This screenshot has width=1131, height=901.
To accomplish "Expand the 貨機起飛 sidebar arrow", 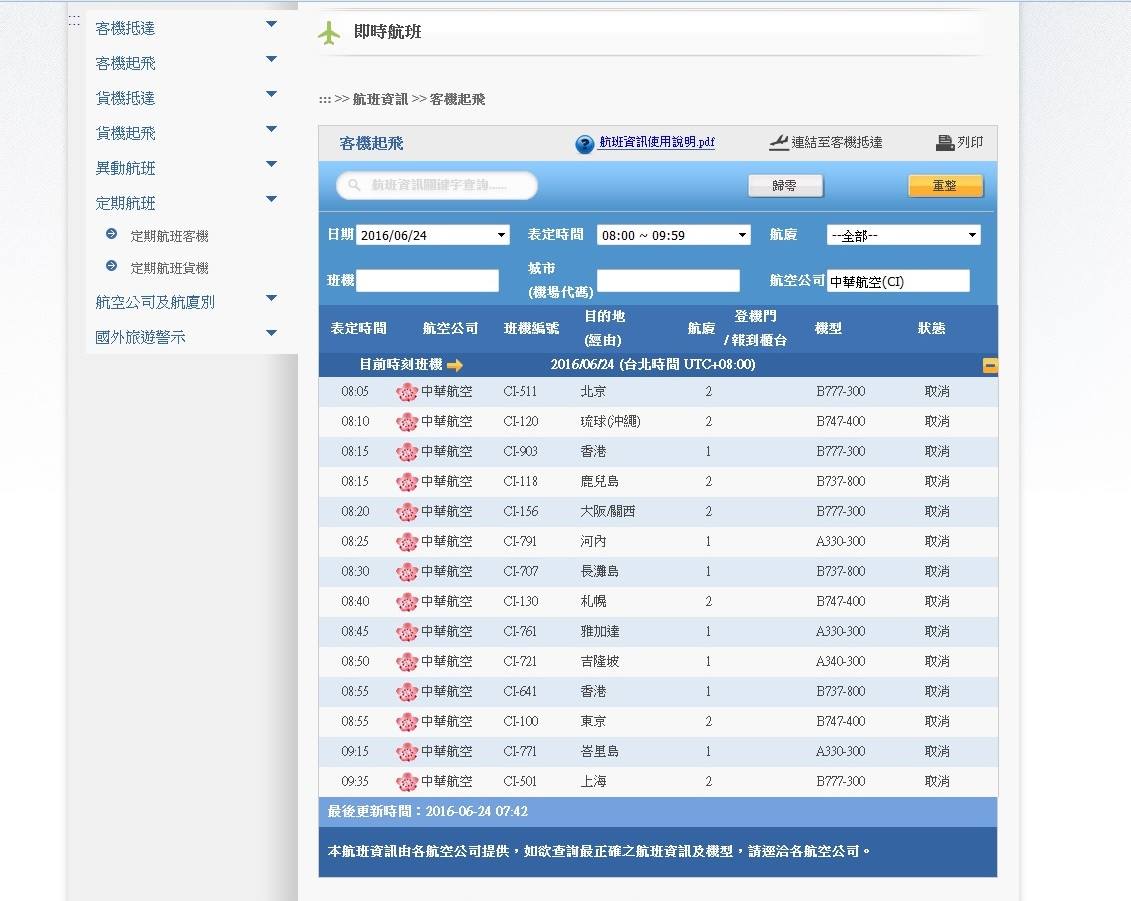I will pyautogui.click(x=271, y=129).
